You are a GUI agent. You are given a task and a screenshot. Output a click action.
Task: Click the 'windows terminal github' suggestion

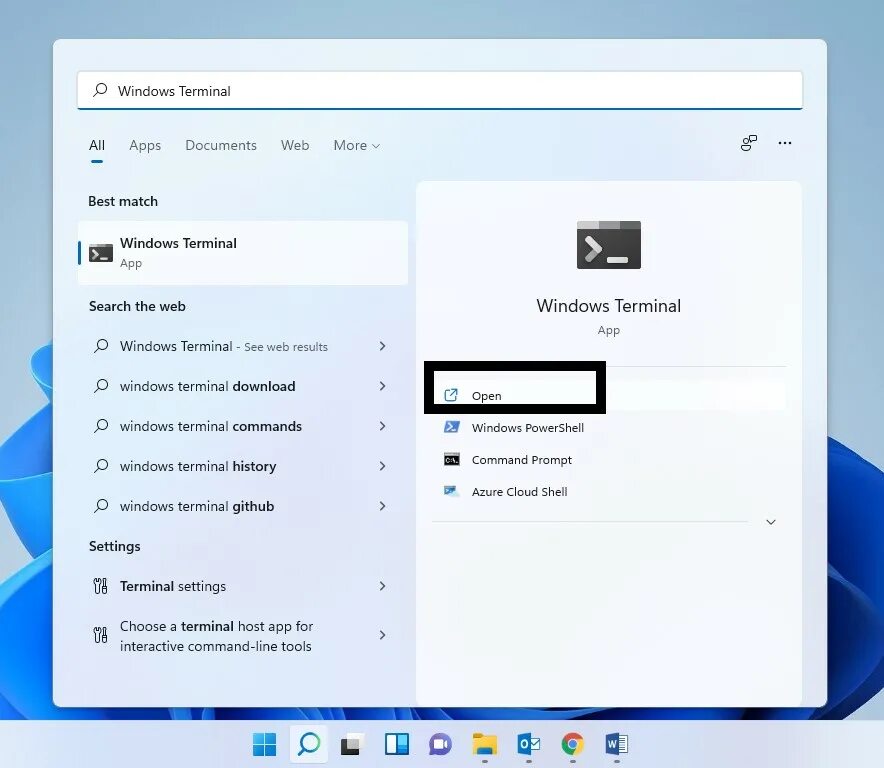(x=242, y=506)
